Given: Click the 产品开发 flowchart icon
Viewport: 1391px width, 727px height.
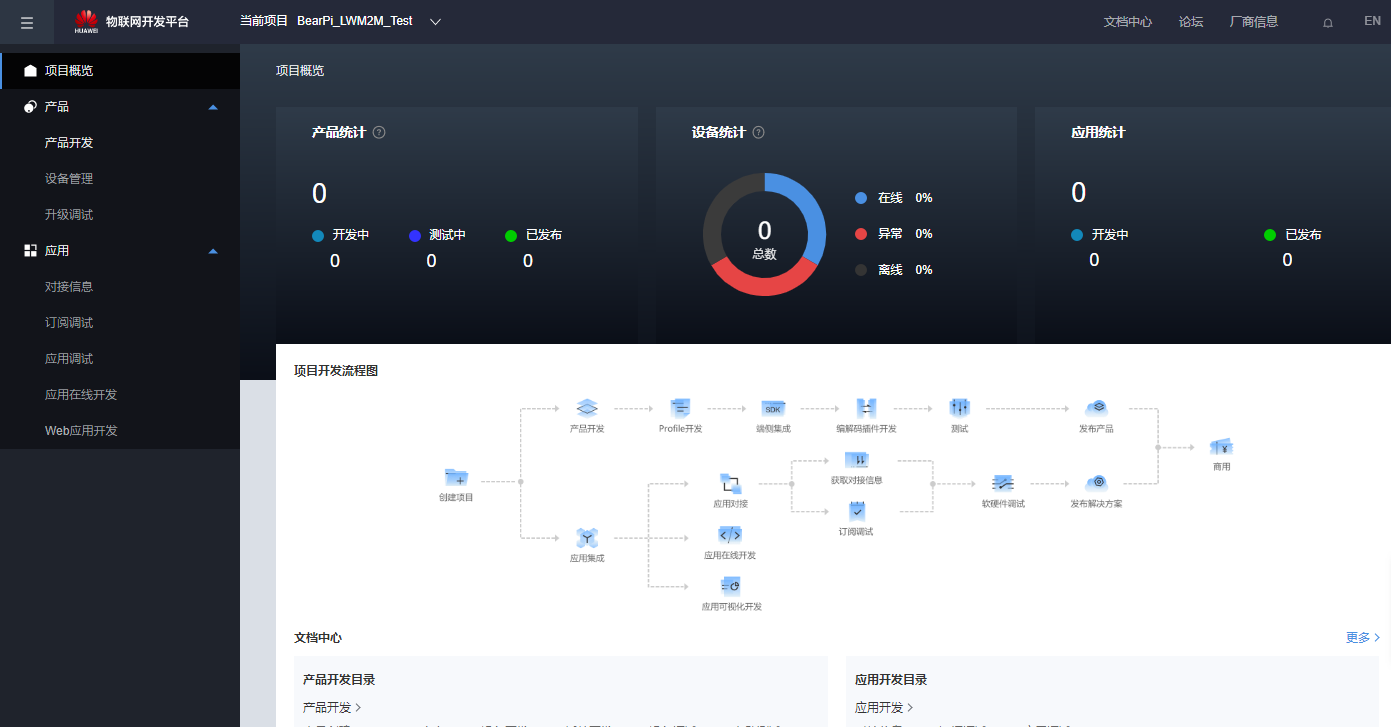Looking at the screenshot, I should coord(587,408).
